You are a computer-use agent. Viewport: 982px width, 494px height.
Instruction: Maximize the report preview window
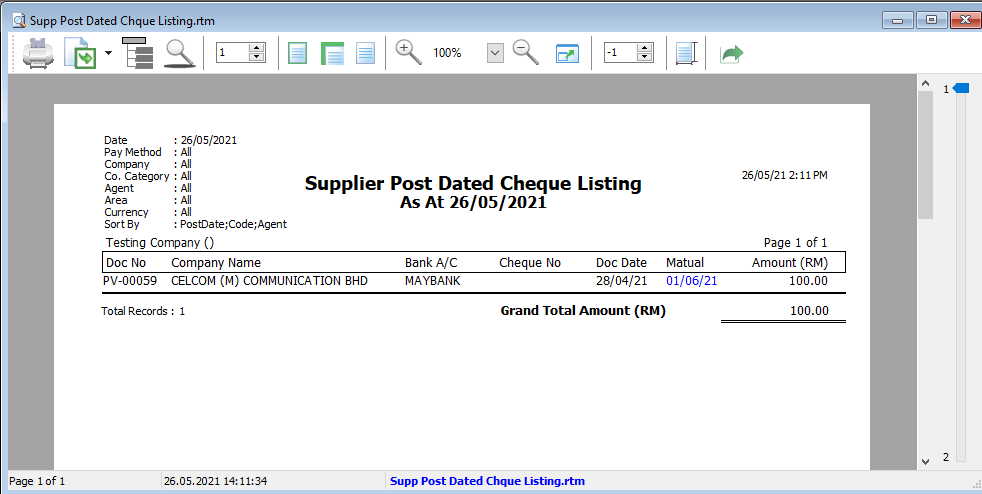coord(931,20)
